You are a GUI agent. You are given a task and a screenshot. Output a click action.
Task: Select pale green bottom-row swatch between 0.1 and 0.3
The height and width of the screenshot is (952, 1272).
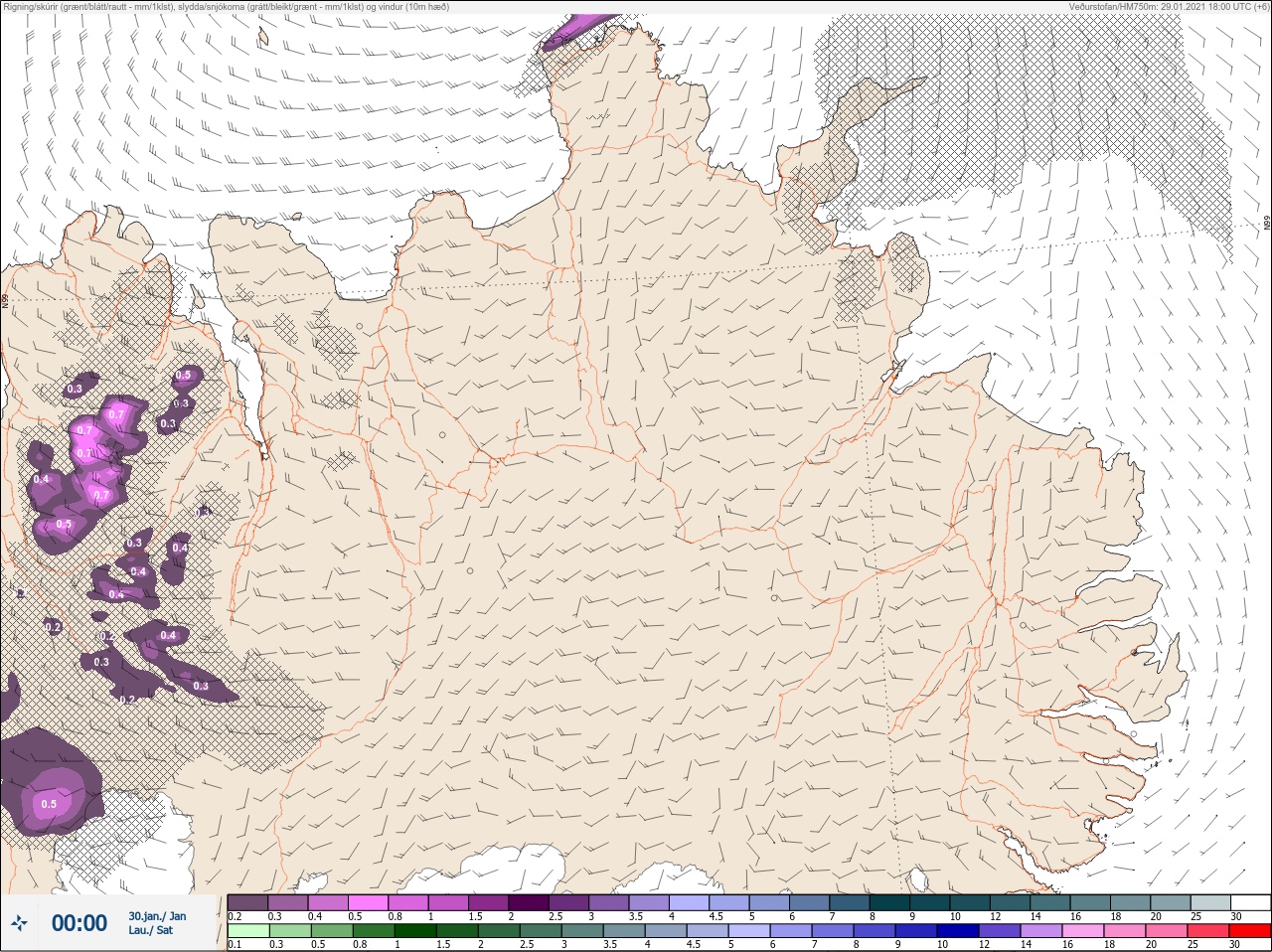tap(248, 931)
